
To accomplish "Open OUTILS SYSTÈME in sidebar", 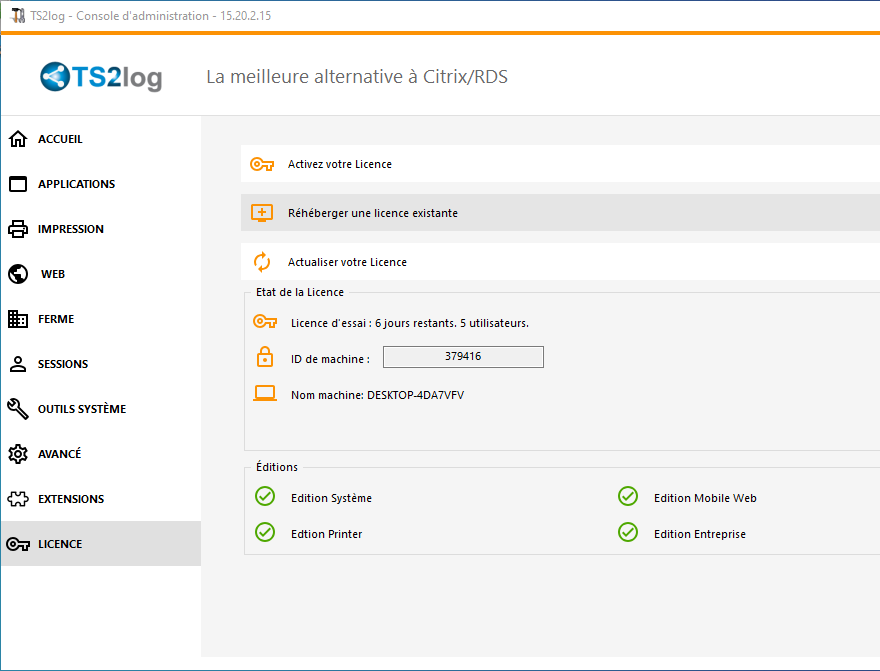I will coord(101,408).
